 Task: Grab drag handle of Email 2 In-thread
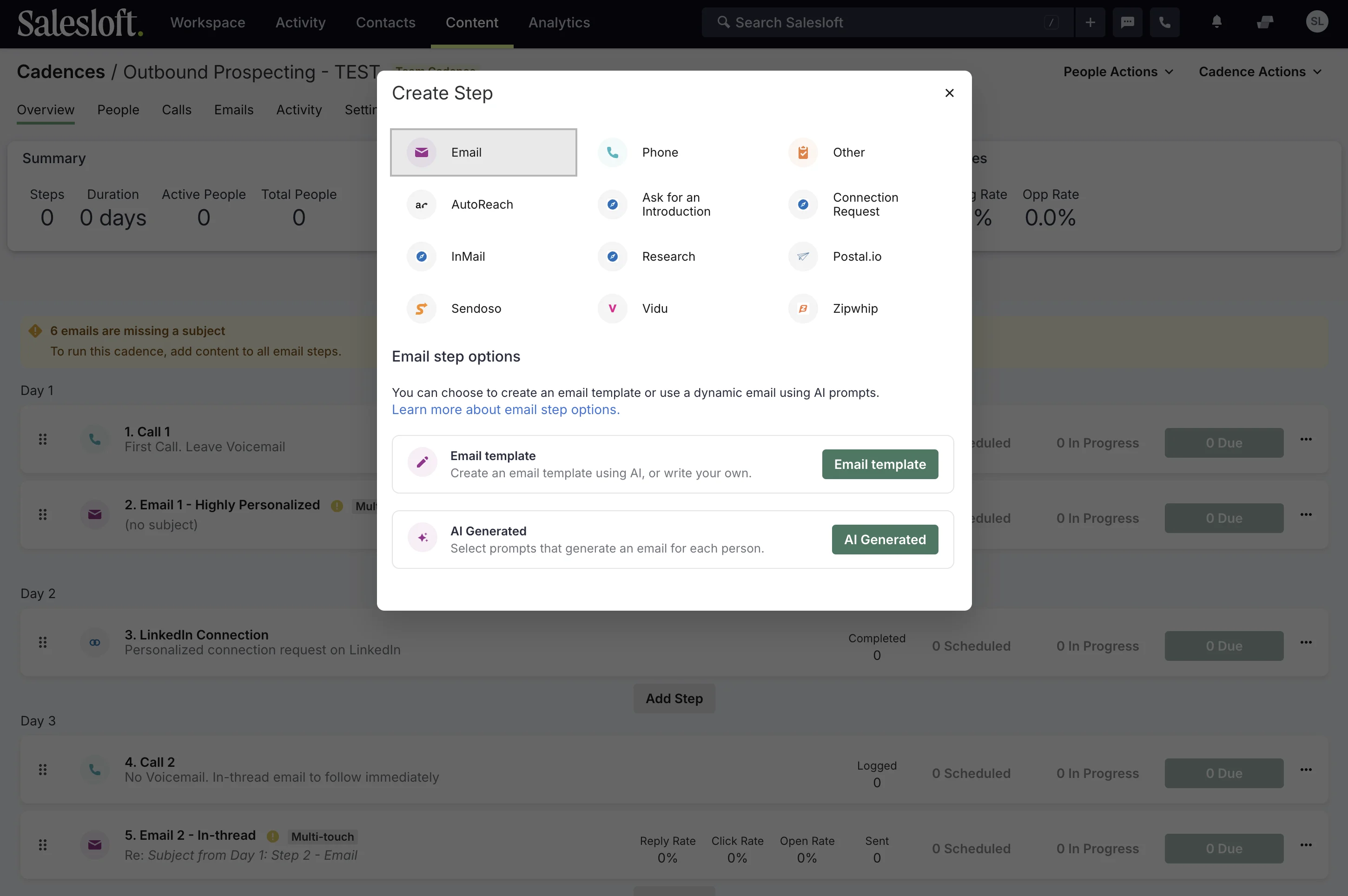coord(42,845)
